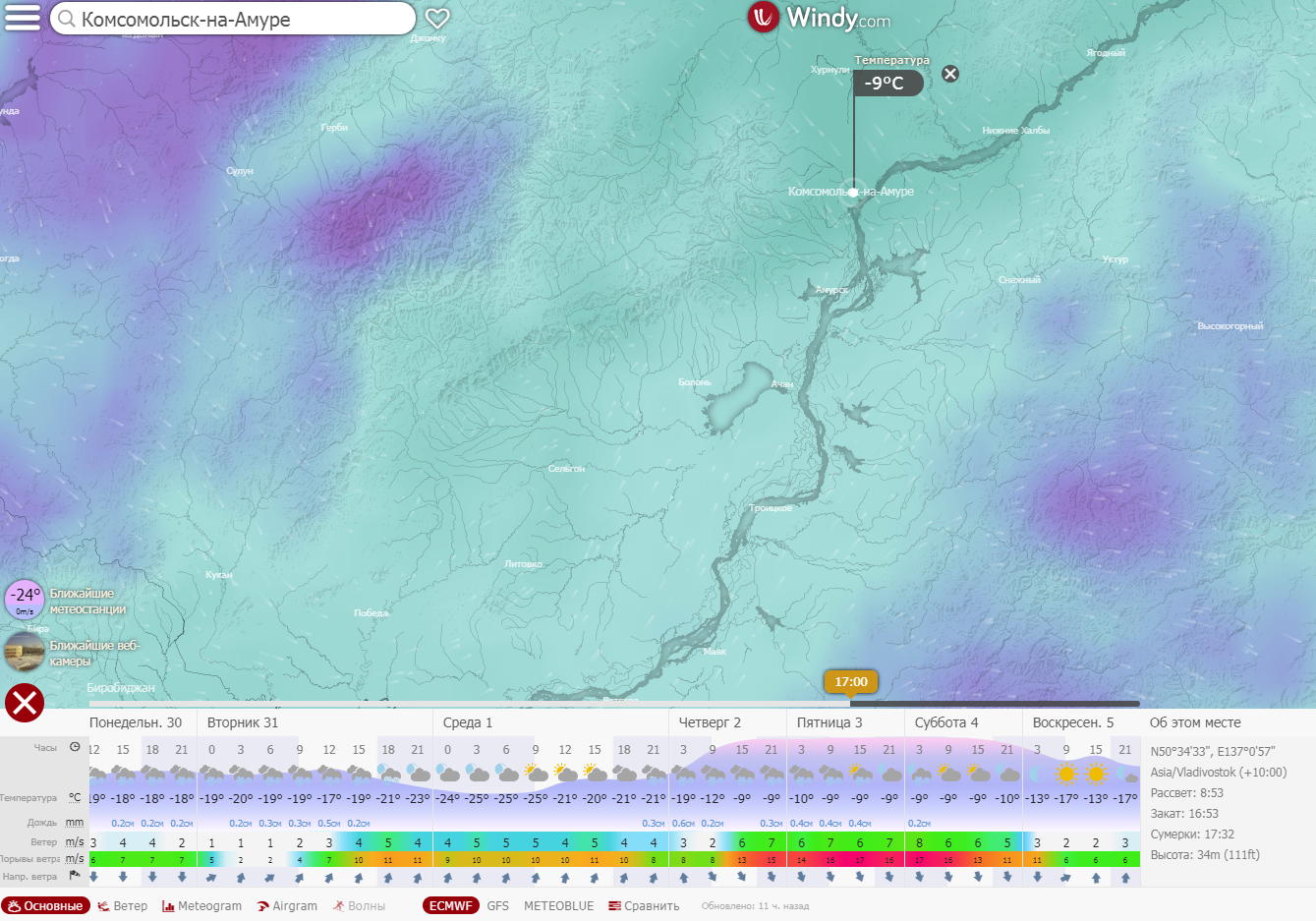Click the 17:00 timeline marker

pos(851,682)
